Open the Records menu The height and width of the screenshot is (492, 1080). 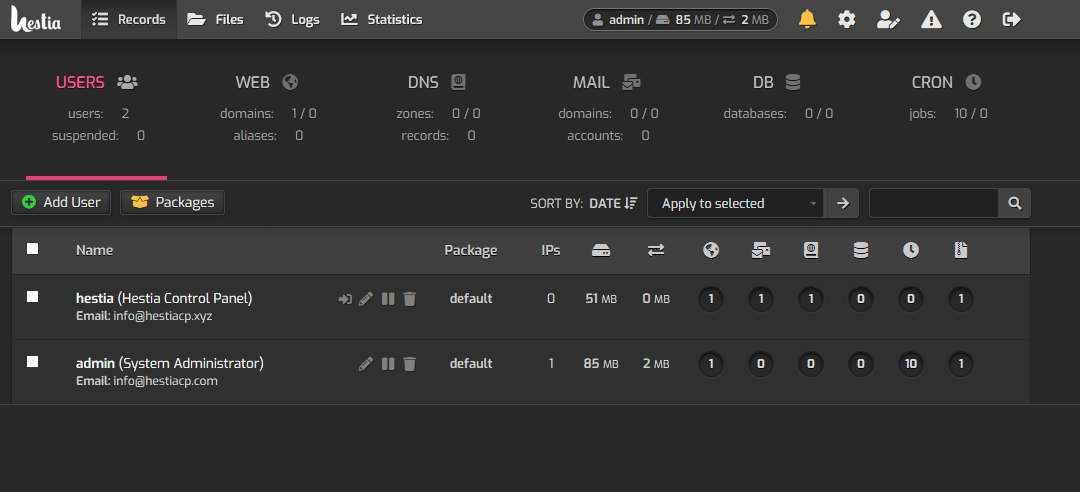[129, 19]
